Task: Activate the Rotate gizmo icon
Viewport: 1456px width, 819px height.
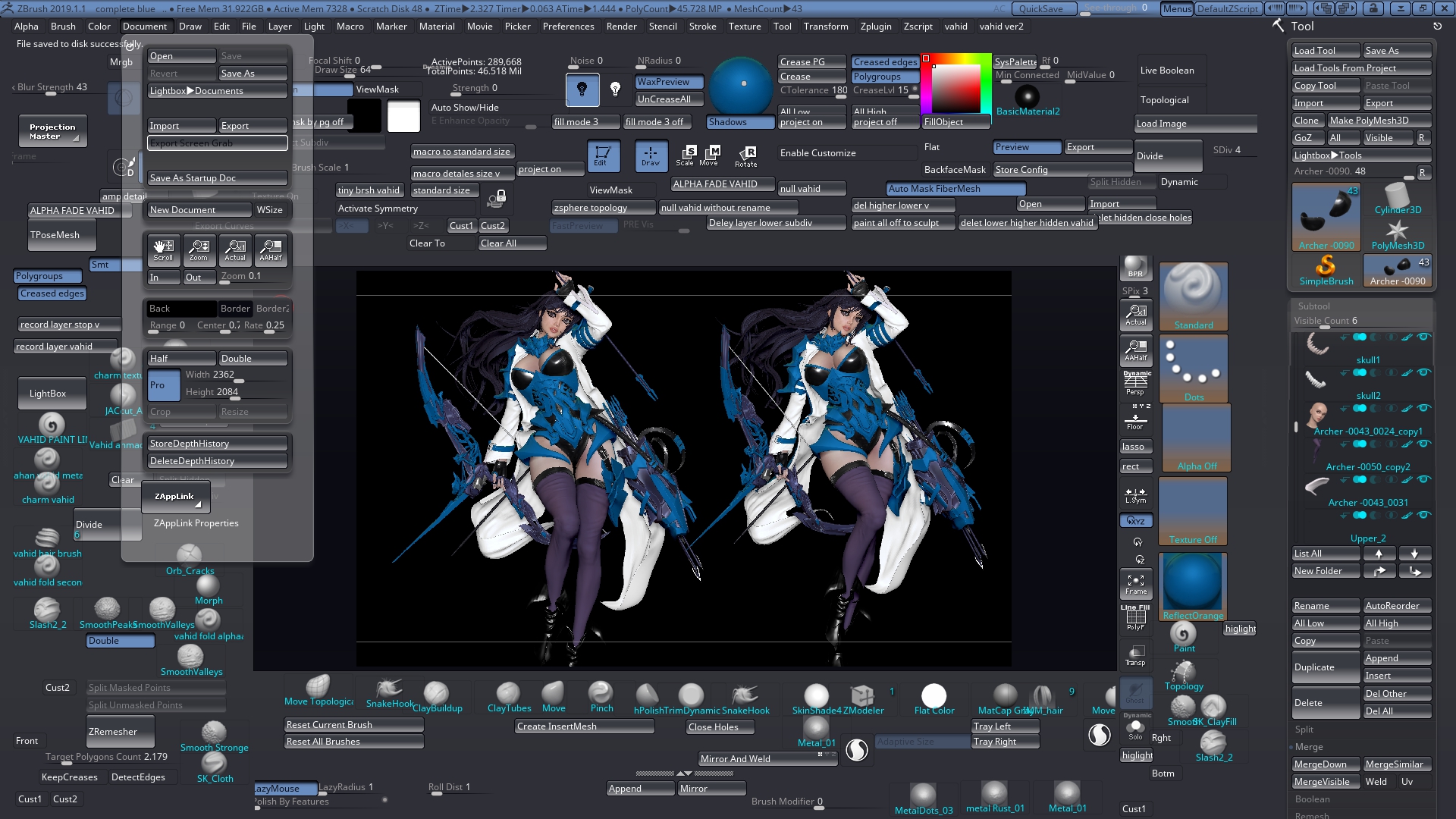Action: point(746,156)
